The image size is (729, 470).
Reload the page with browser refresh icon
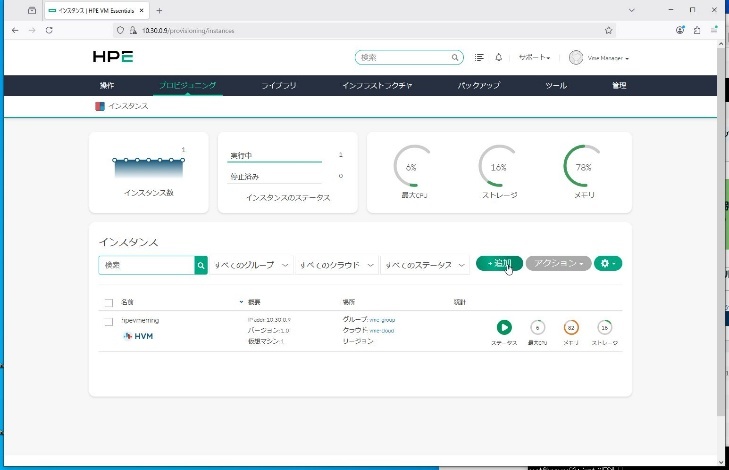(50, 30)
